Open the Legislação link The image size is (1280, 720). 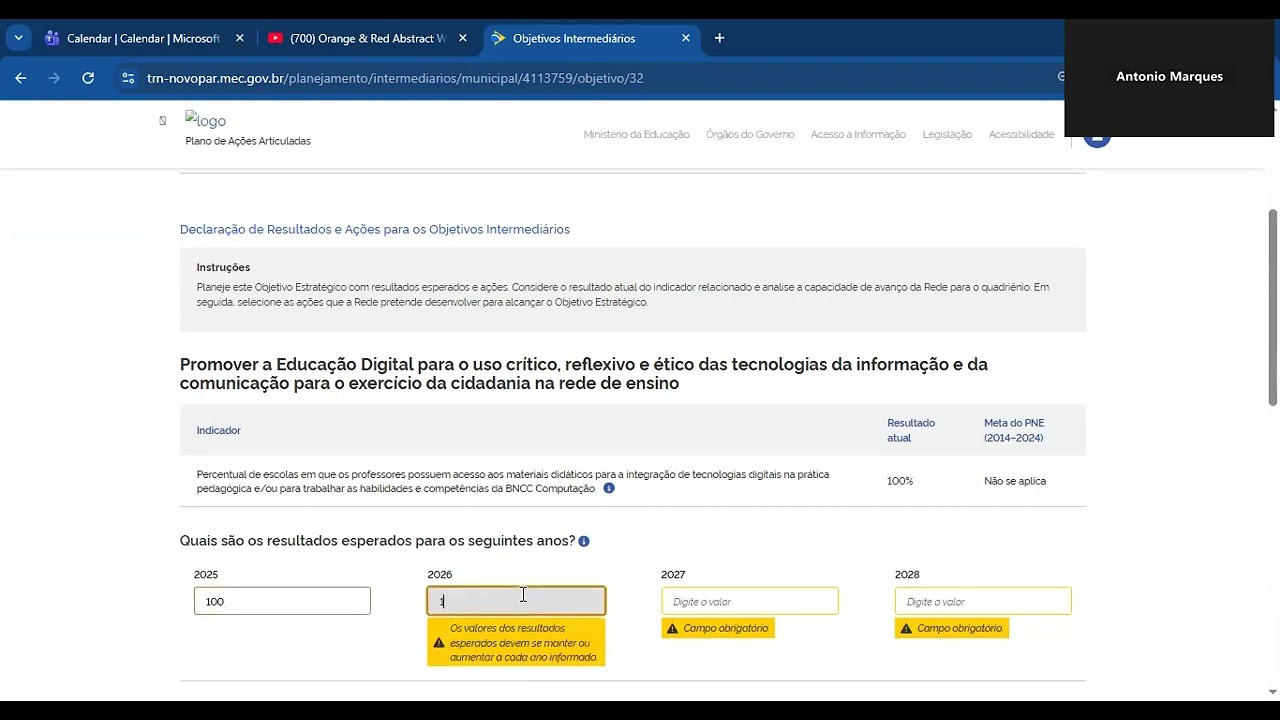tap(947, 134)
